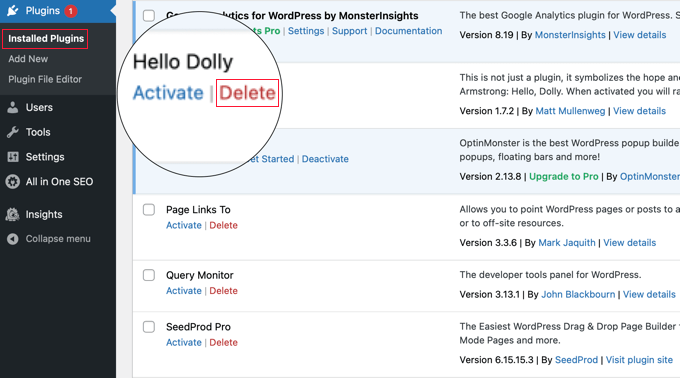Click the SeedProd author link
The image size is (680, 378).
[x=576, y=360]
